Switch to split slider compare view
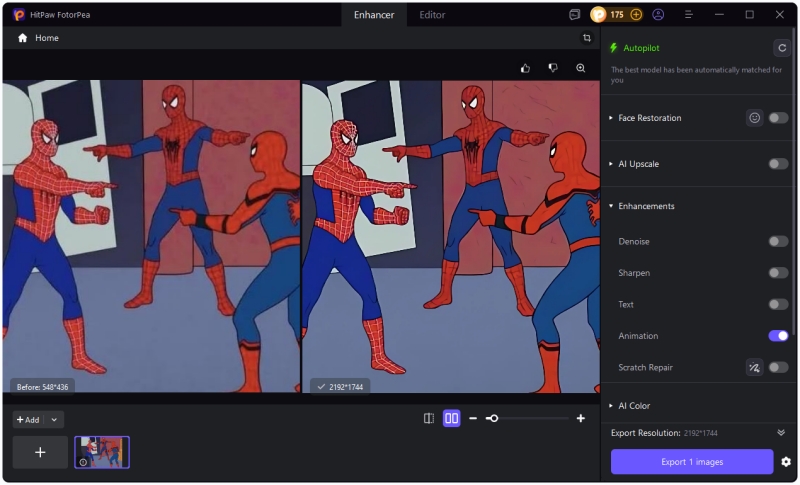The width and height of the screenshot is (800, 485). [429, 418]
